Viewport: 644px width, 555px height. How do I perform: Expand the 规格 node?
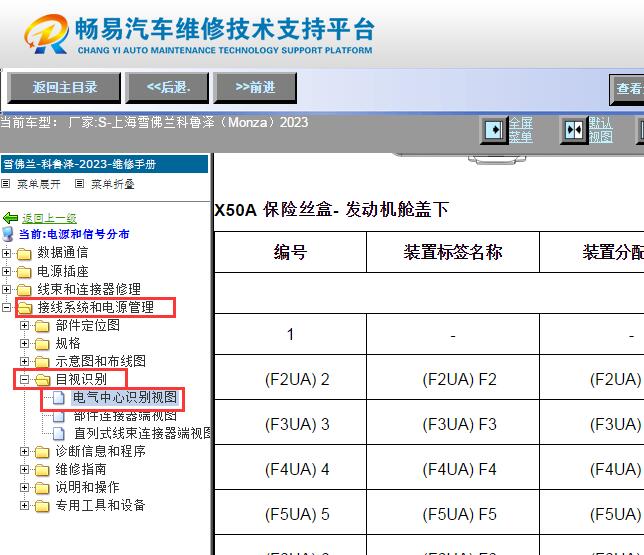[x=24, y=343]
